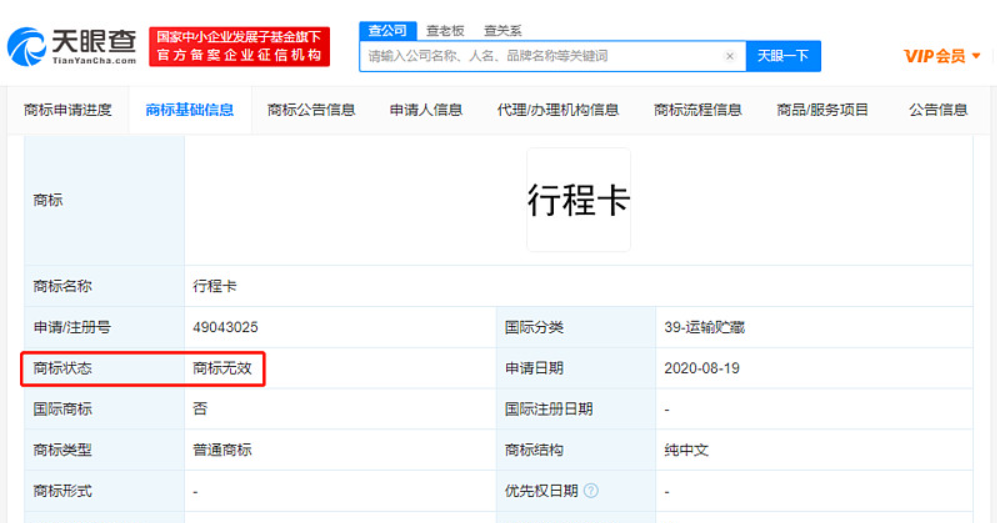This screenshot has height=523, width=997.
Task: Clear search with the X icon
Action: [730, 56]
